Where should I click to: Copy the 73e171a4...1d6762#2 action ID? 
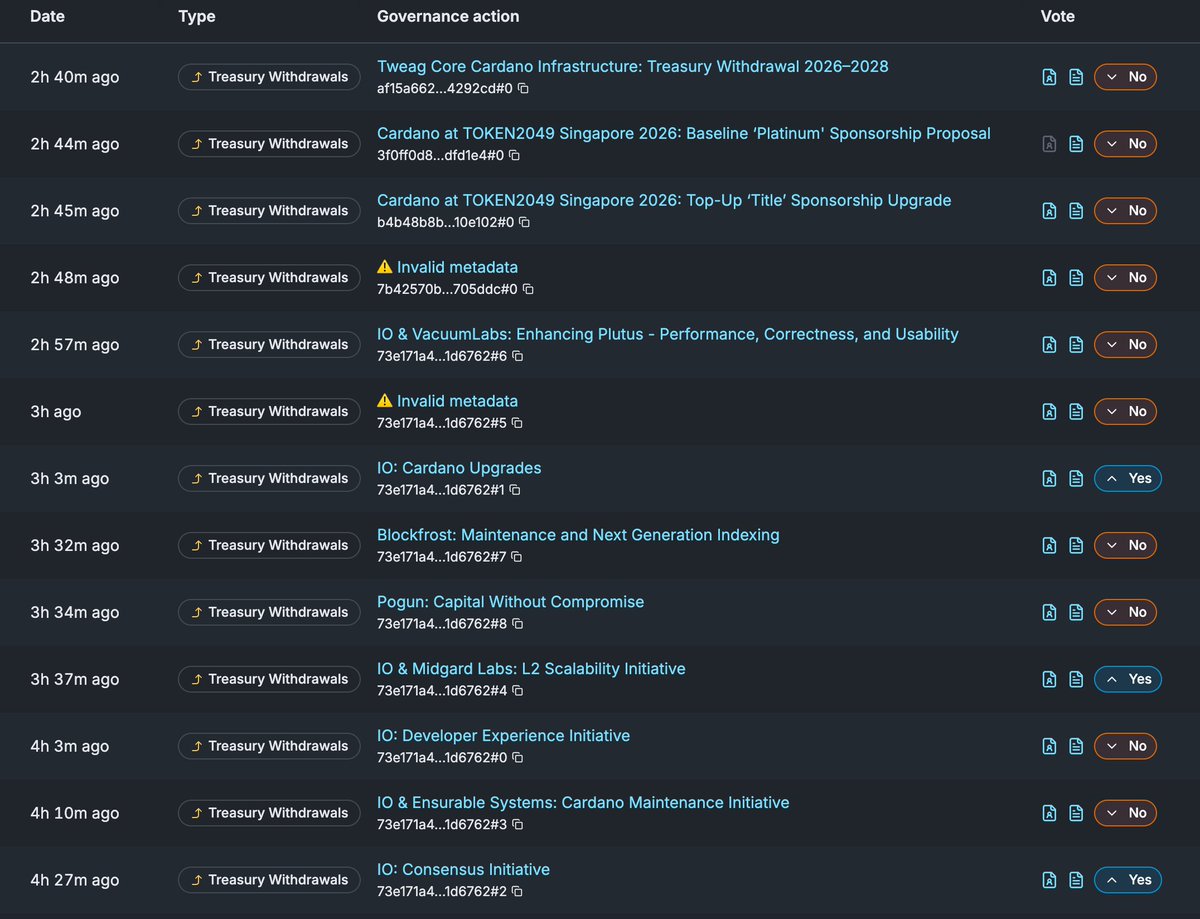(517, 893)
